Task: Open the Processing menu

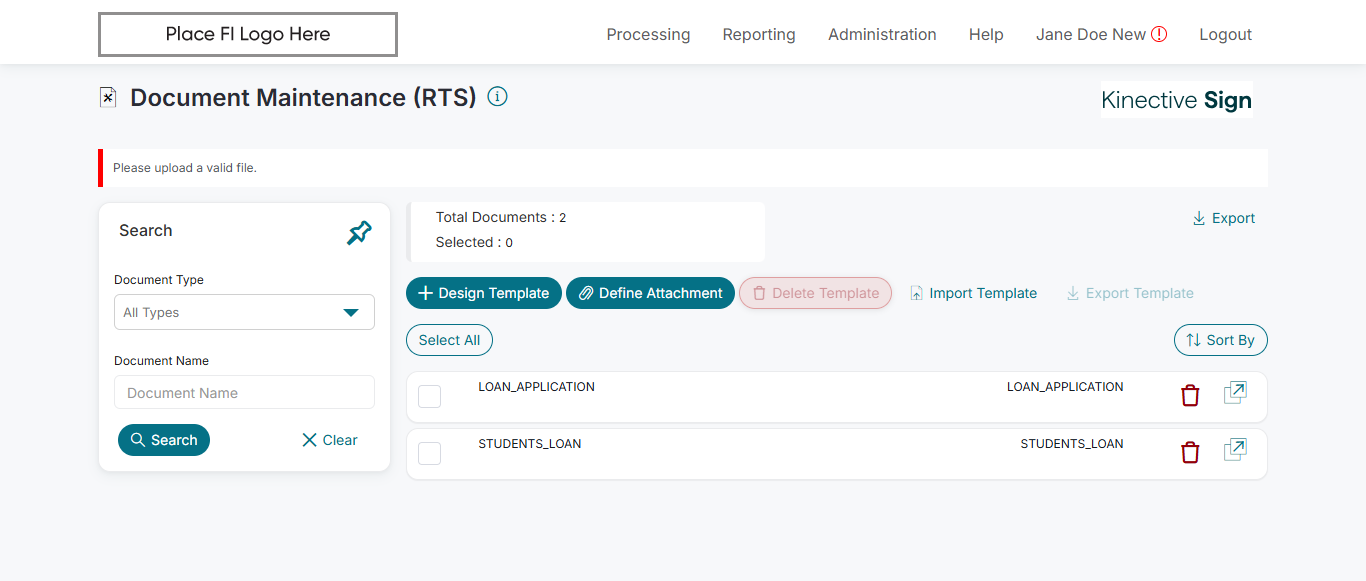Action: click(x=648, y=34)
